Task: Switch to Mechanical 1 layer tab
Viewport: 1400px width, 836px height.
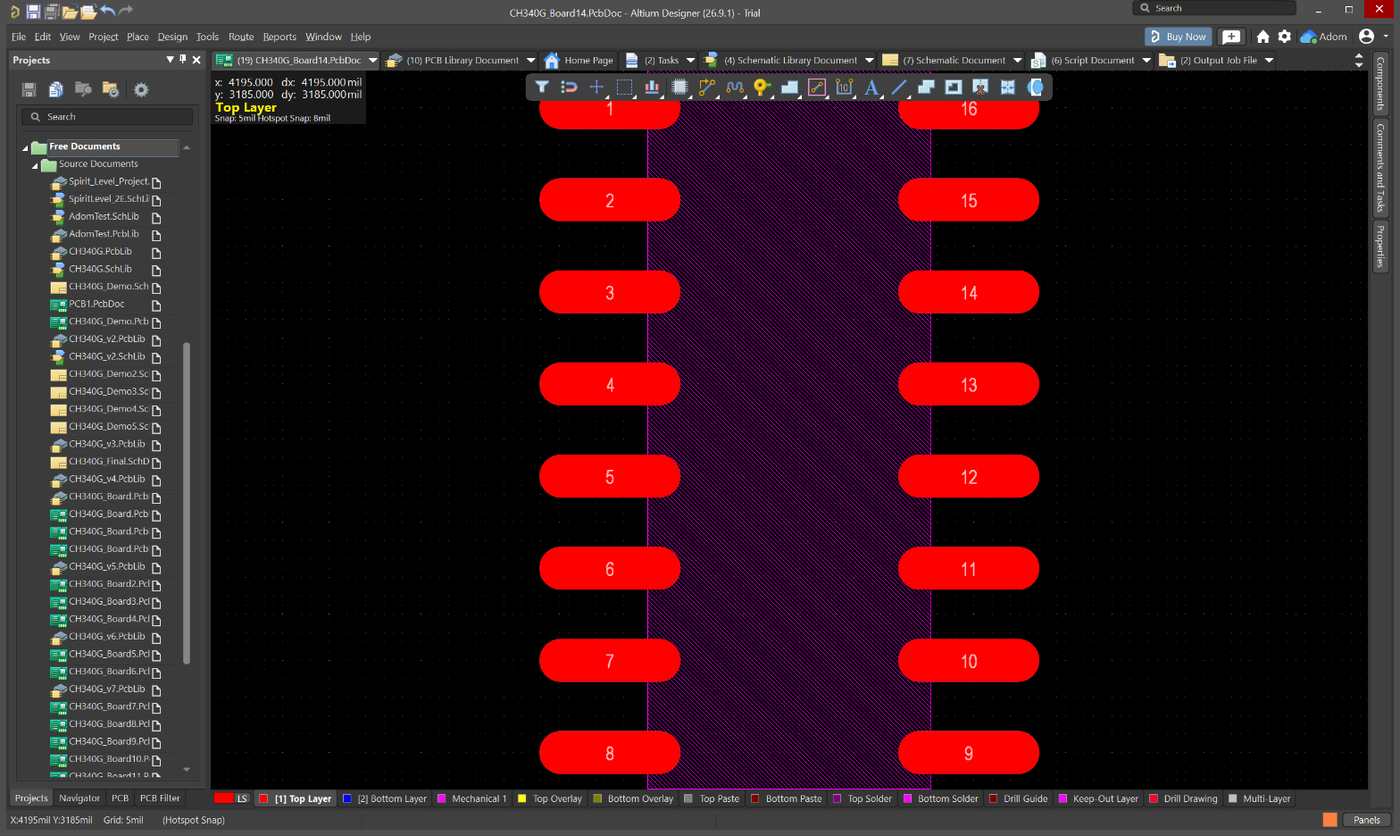Action: (x=471, y=799)
